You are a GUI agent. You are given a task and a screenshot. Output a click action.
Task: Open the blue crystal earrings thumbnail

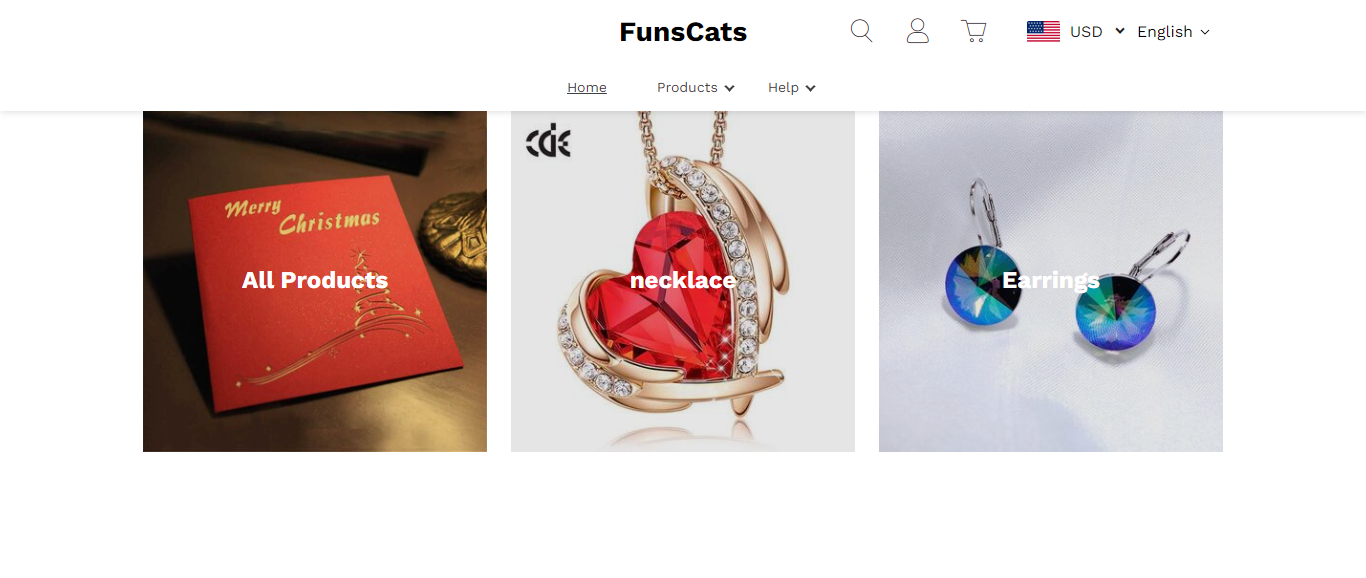(x=1051, y=281)
